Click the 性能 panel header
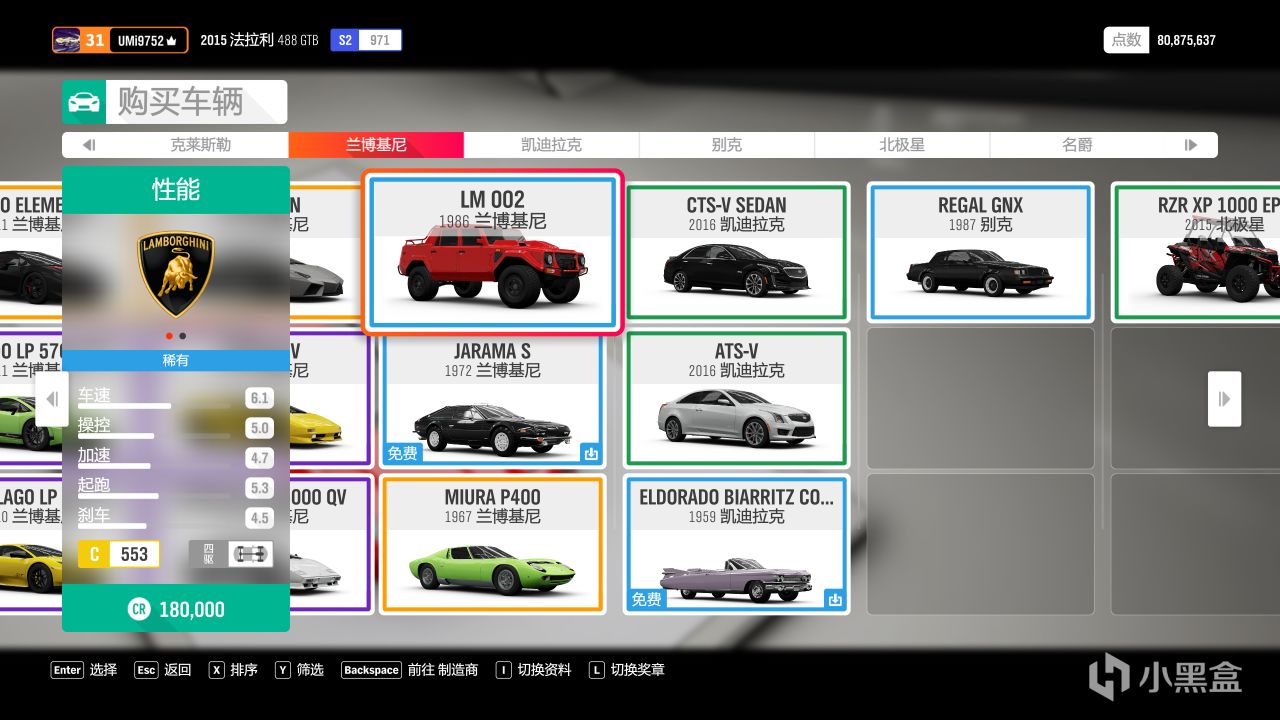 pyautogui.click(x=176, y=189)
